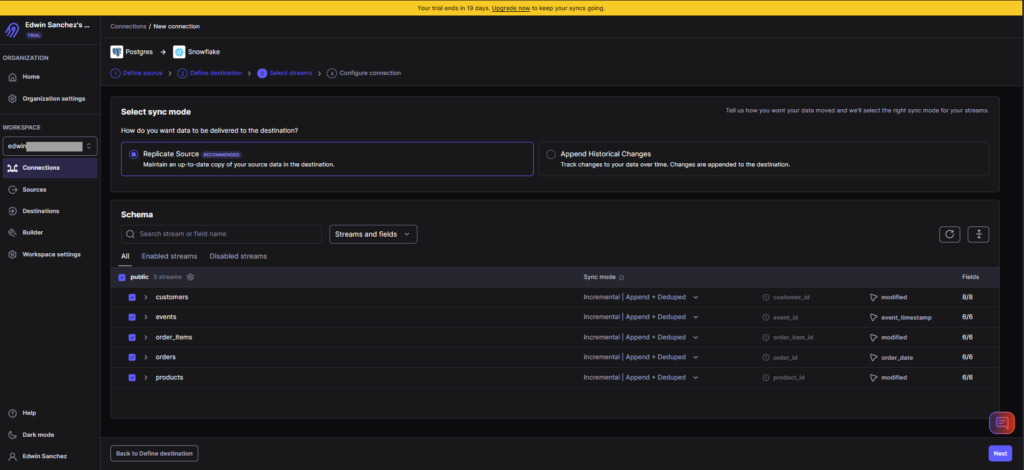This screenshot has width=1024, height=470.
Task: Open the Streams and fields dropdown
Action: tap(373, 234)
